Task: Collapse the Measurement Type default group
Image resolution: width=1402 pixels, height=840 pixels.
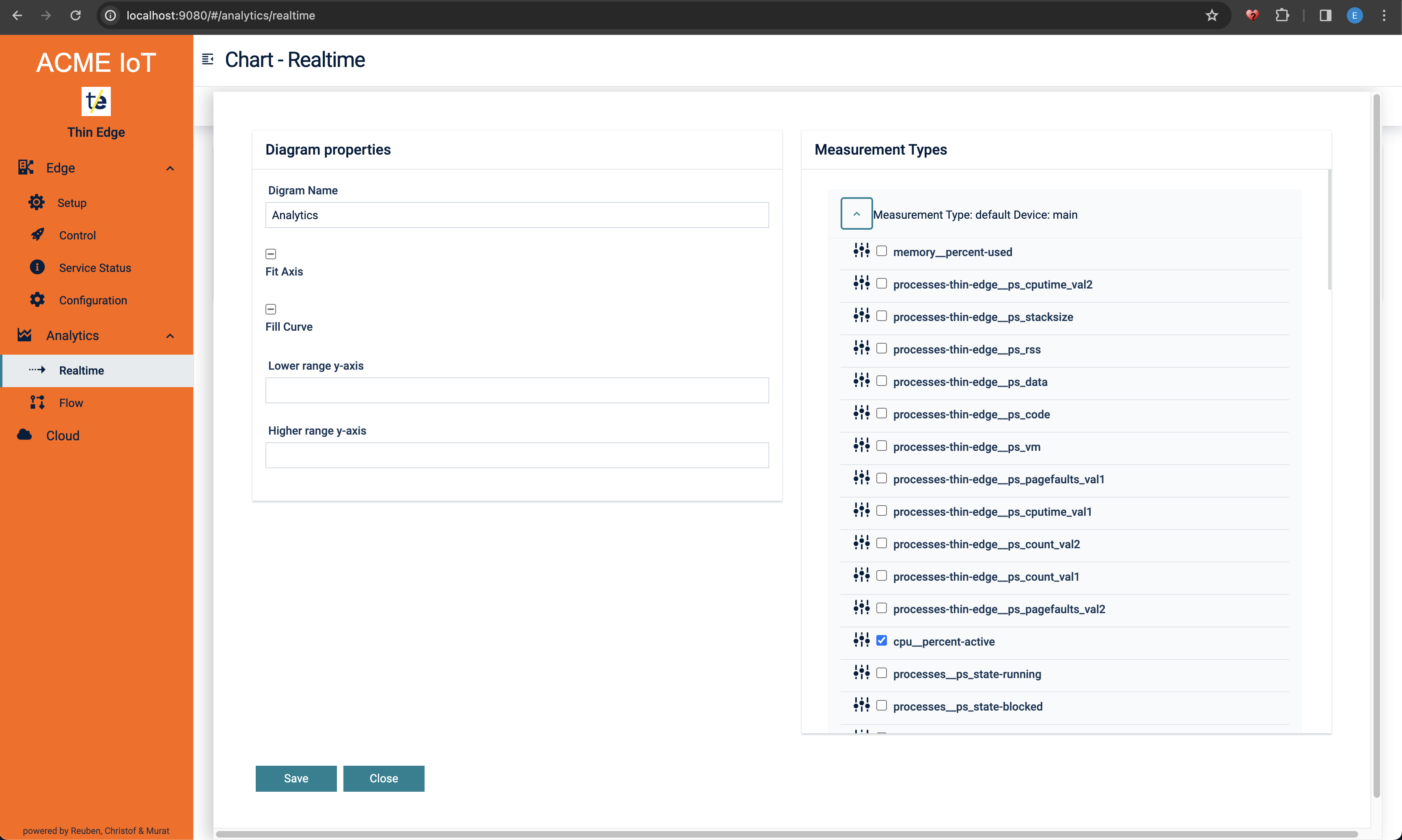Action: (x=856, y=214)
